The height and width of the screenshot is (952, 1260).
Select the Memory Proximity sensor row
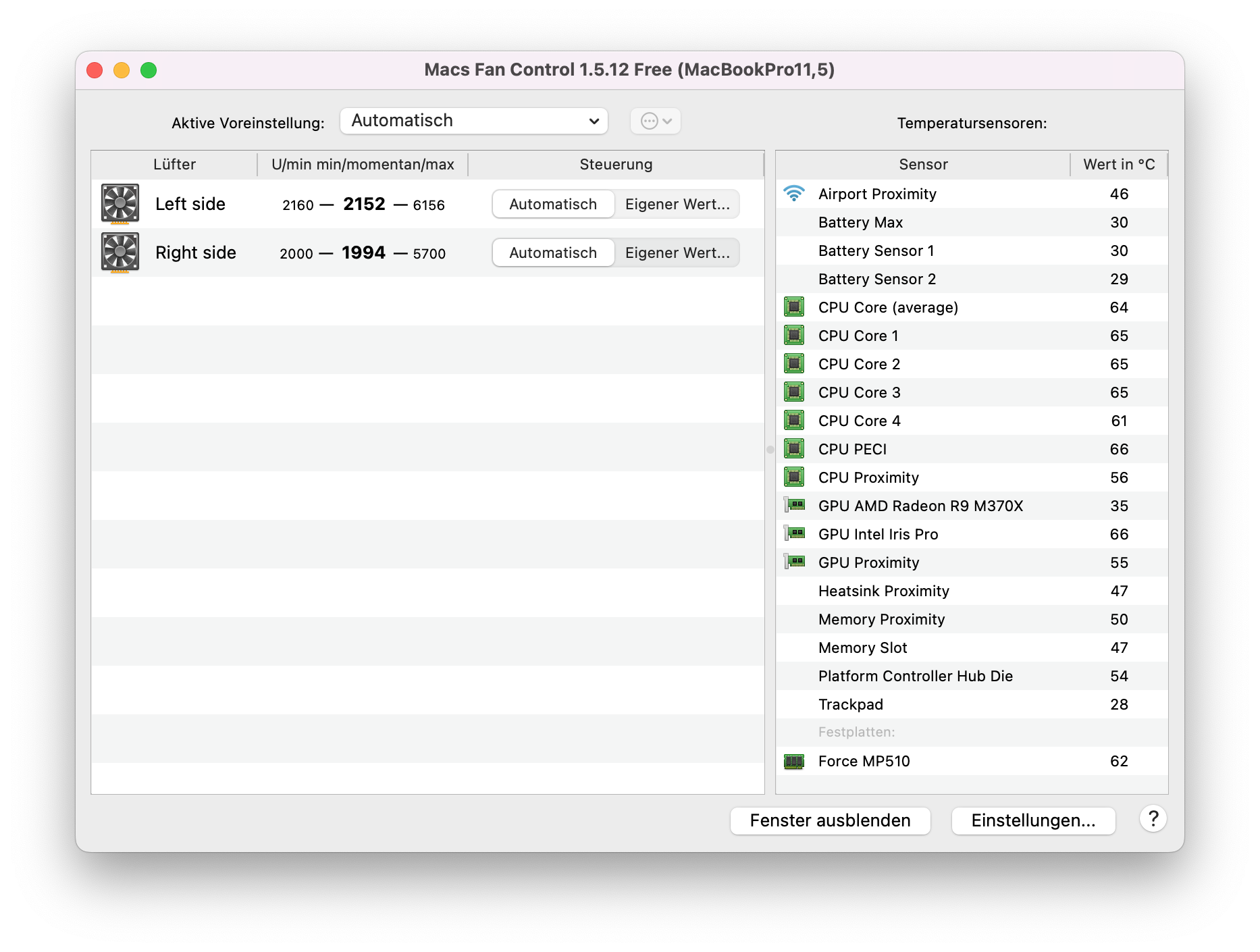[x=972, y=619]
